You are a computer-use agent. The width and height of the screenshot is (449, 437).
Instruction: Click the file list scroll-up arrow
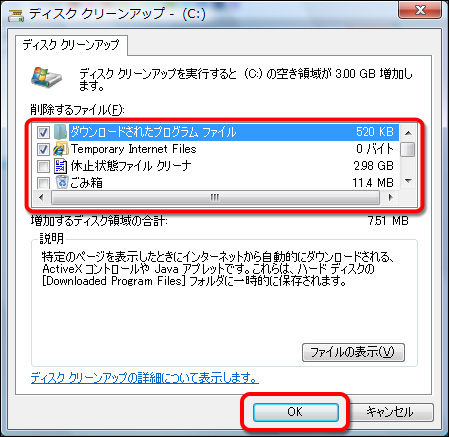coord(408,133)
